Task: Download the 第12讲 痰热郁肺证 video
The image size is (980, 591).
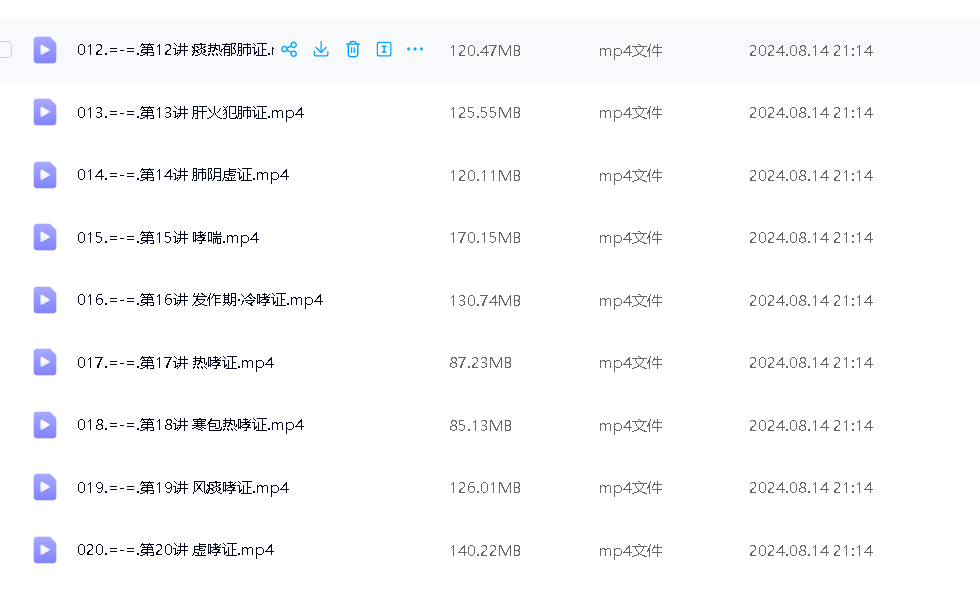Action: (x=321, y=49)
